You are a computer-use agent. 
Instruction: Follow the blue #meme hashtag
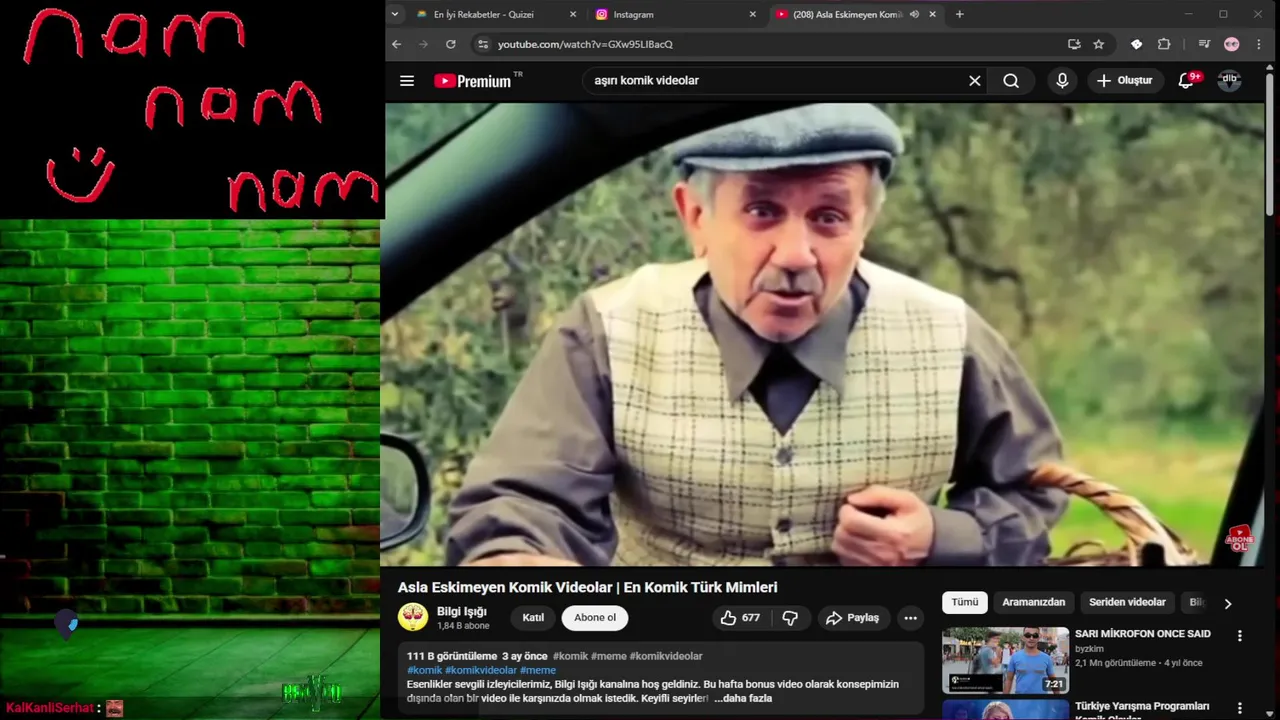pos(538,670)
